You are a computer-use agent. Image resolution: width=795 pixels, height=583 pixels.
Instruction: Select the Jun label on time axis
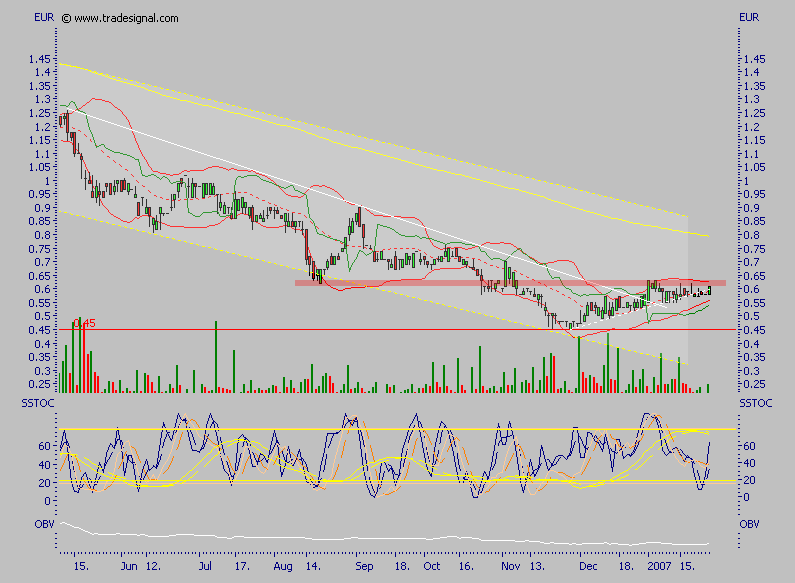(129, 565)
